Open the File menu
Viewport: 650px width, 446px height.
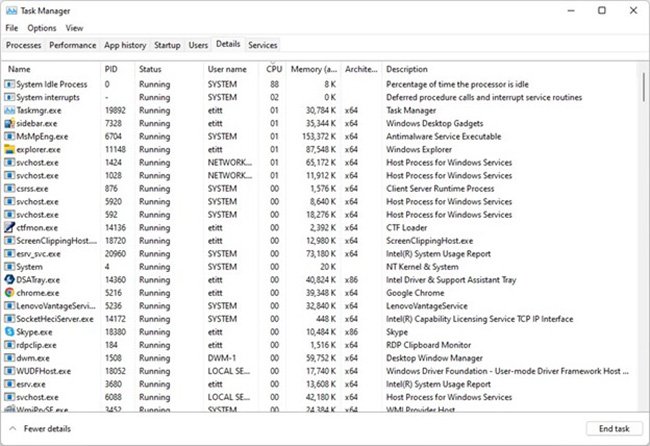tap(12, 28)
